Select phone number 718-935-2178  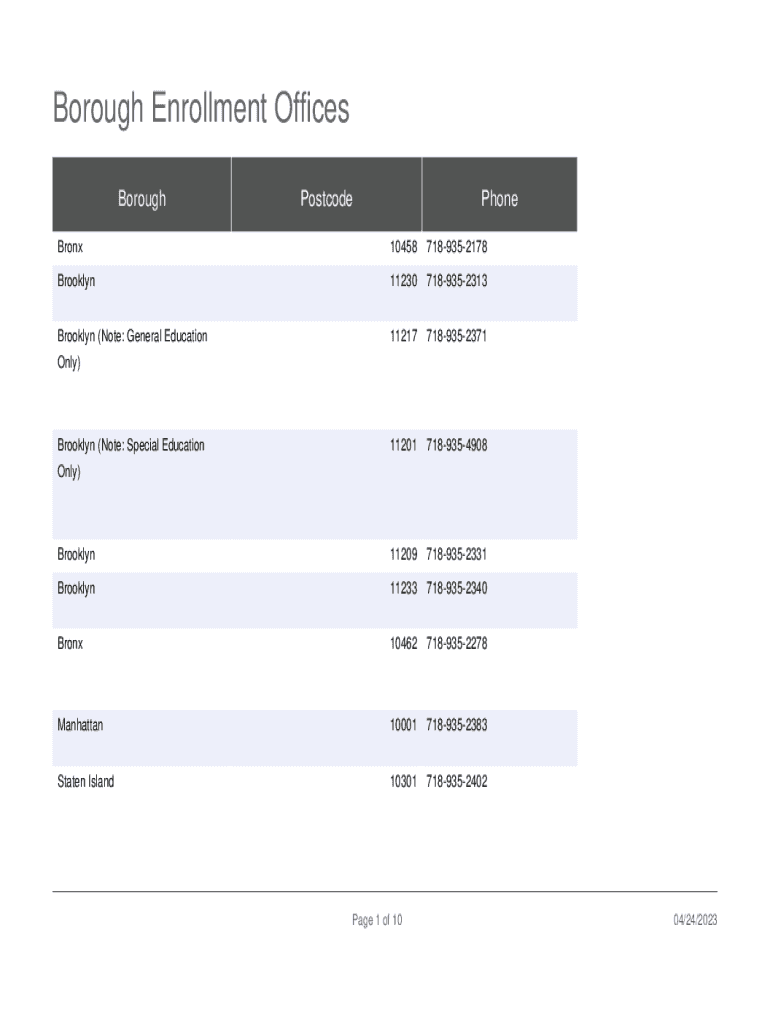(x=456, y=247)
